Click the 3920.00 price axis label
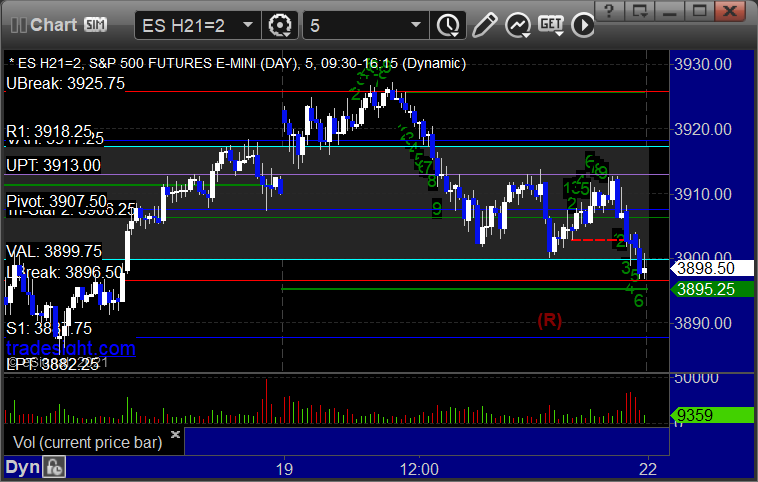The width and height of the screenshot is (758, 482). (x=703, y=129)
